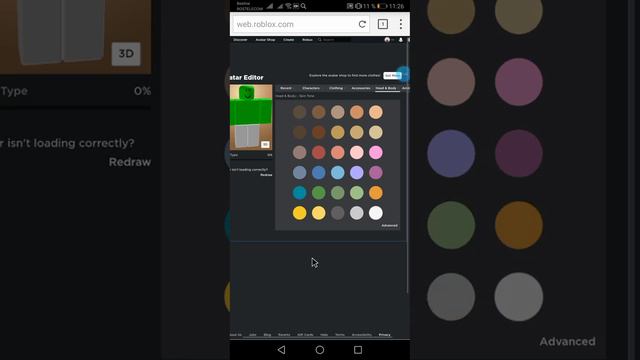
Task: Pick the lavender swatch
Action: pos(356,172)
